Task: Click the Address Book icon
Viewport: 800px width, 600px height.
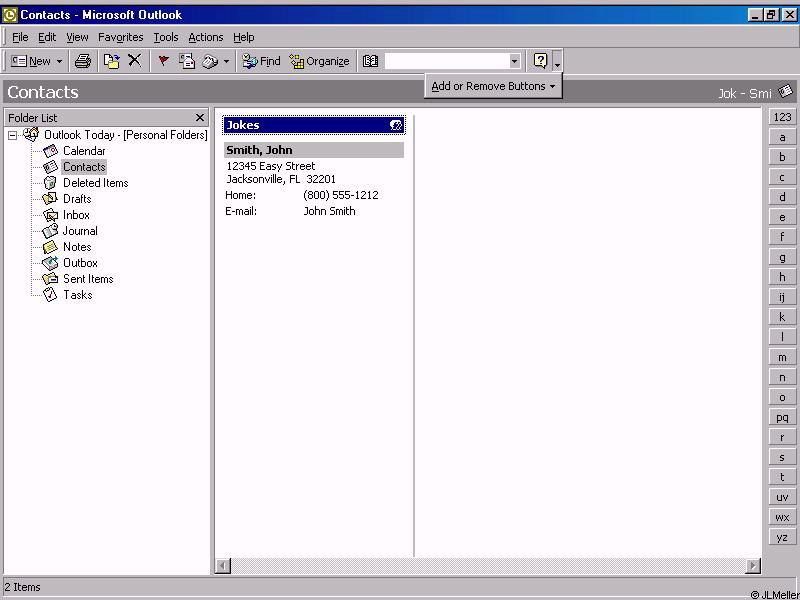Action: click(370, 61)
